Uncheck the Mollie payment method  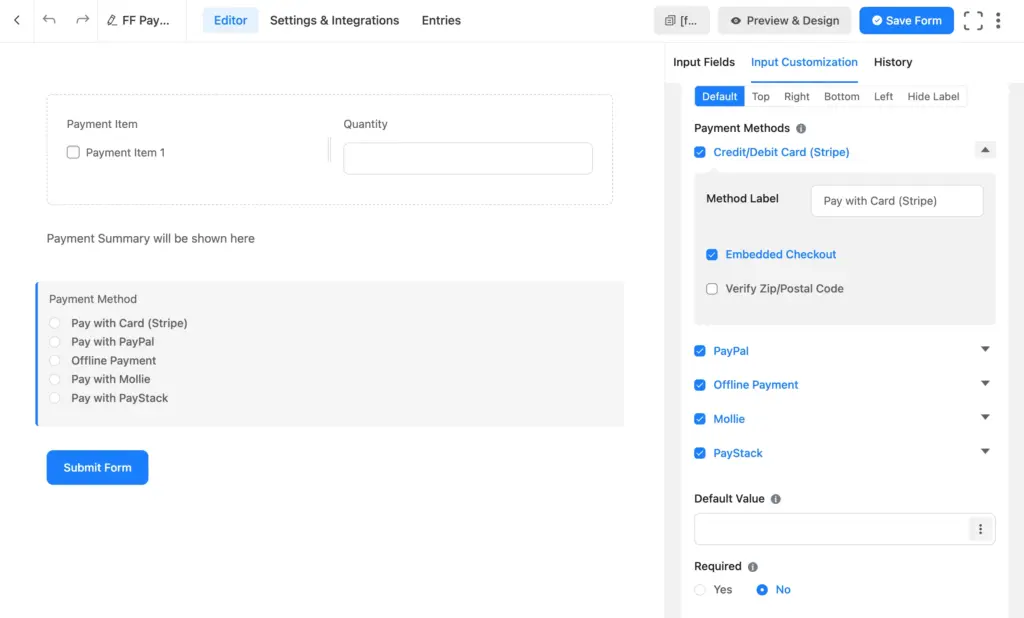[x=699, y=419]
